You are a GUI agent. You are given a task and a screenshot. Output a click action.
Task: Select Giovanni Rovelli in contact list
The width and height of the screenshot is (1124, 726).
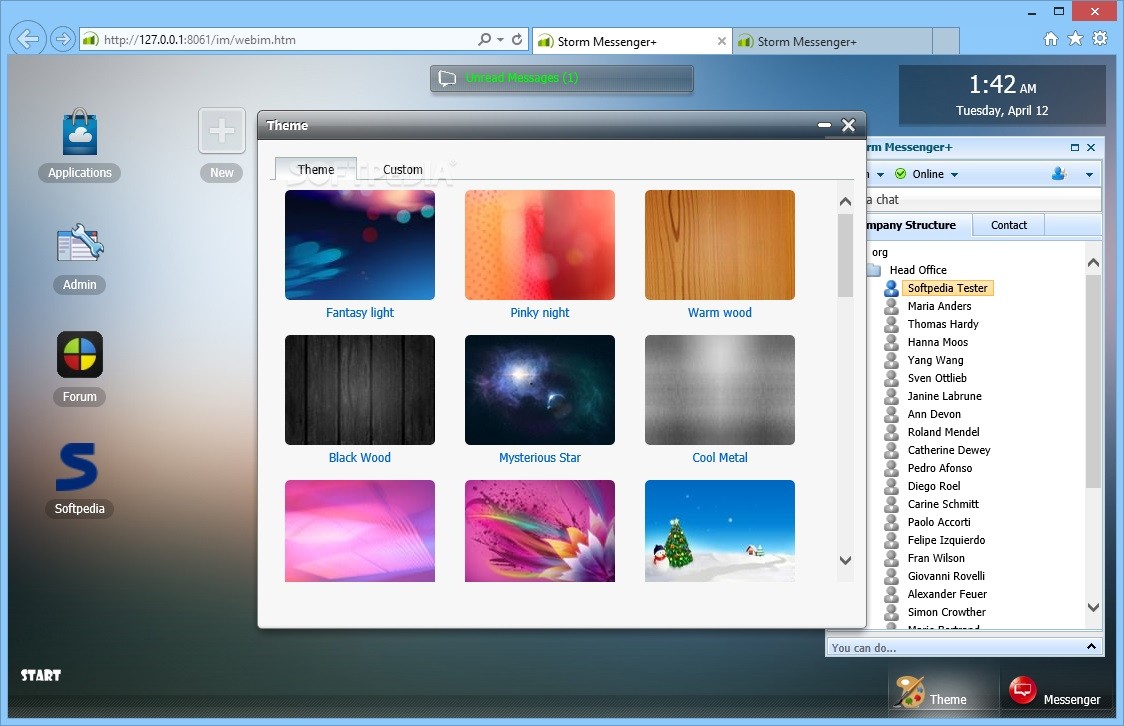pyautogui.click(x=946, y=576)
